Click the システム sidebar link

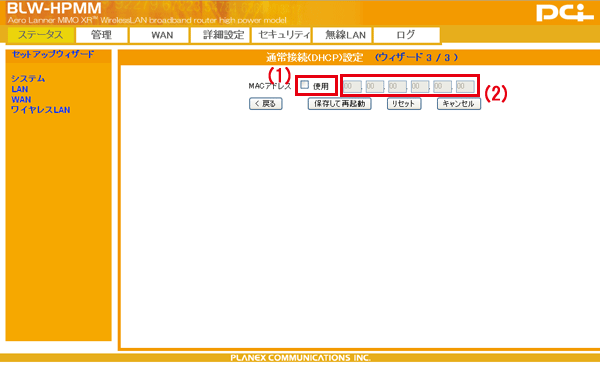pyautogui.click(x=28, y=78)
